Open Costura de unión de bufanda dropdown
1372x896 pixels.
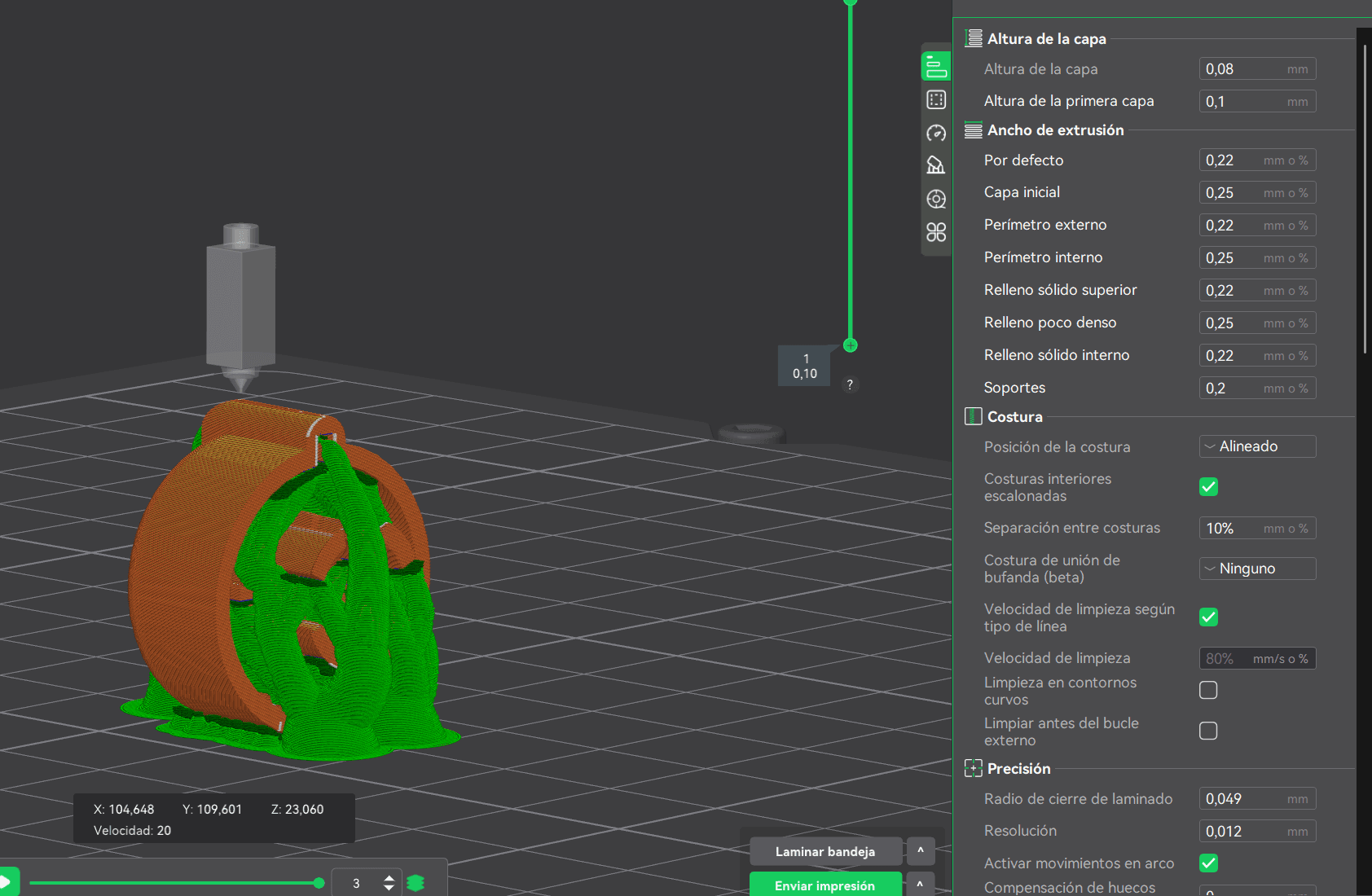(1257, 569)
